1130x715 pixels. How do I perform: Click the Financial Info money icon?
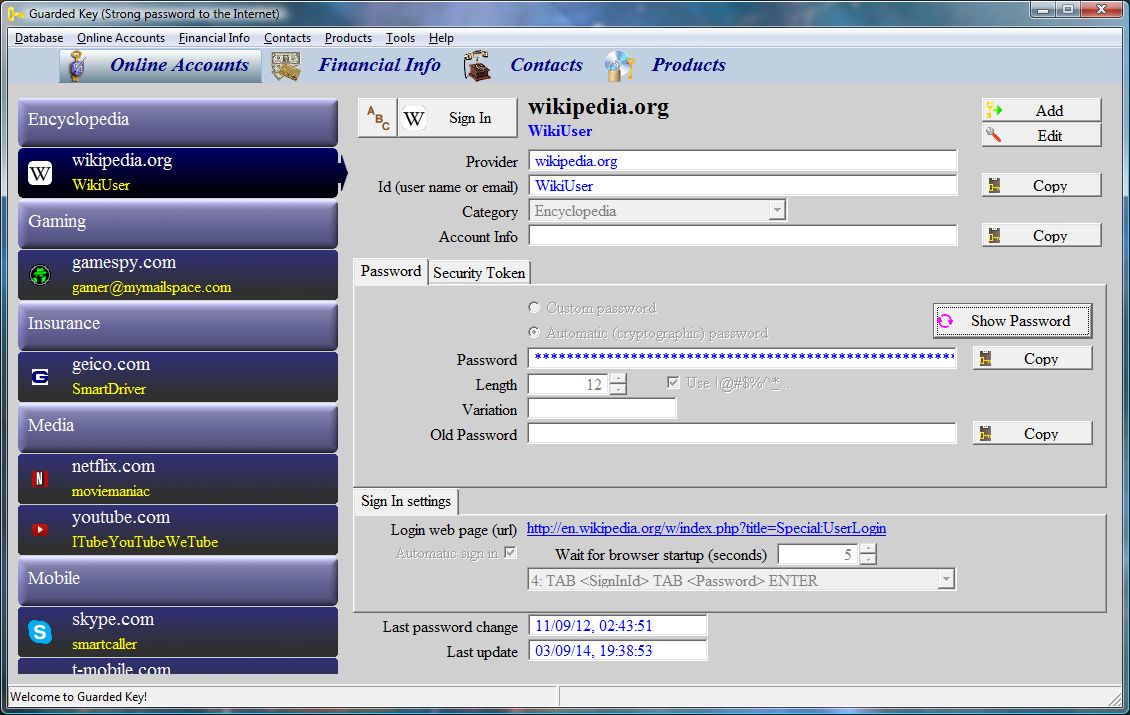click(286, 66)
